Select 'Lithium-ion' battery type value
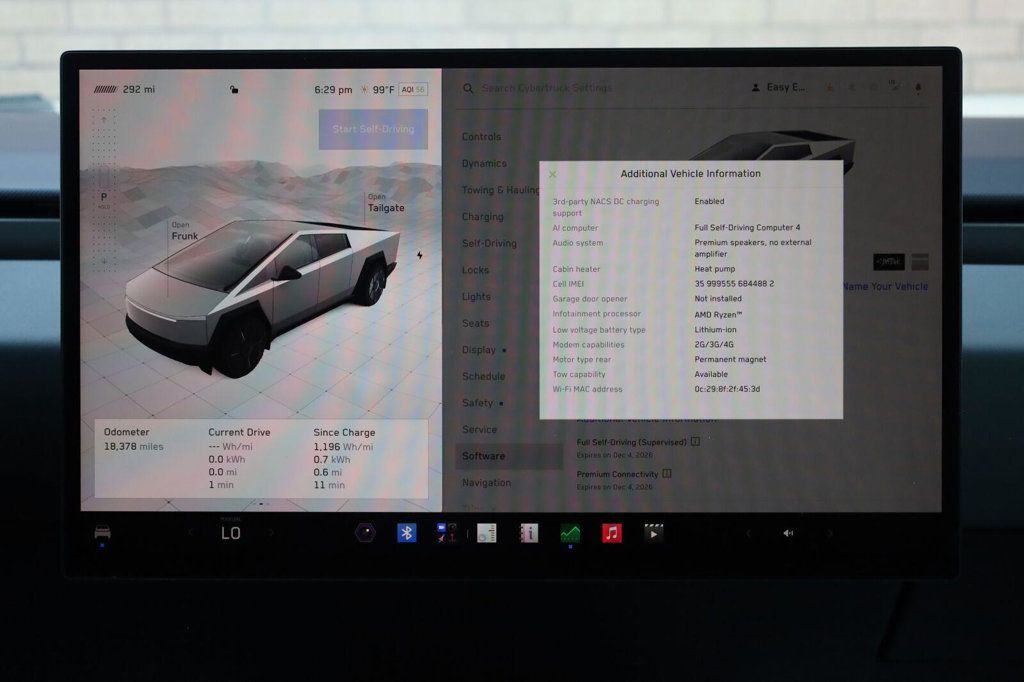This screenshot has width=1024, height=682. click(x=715, y=329)
